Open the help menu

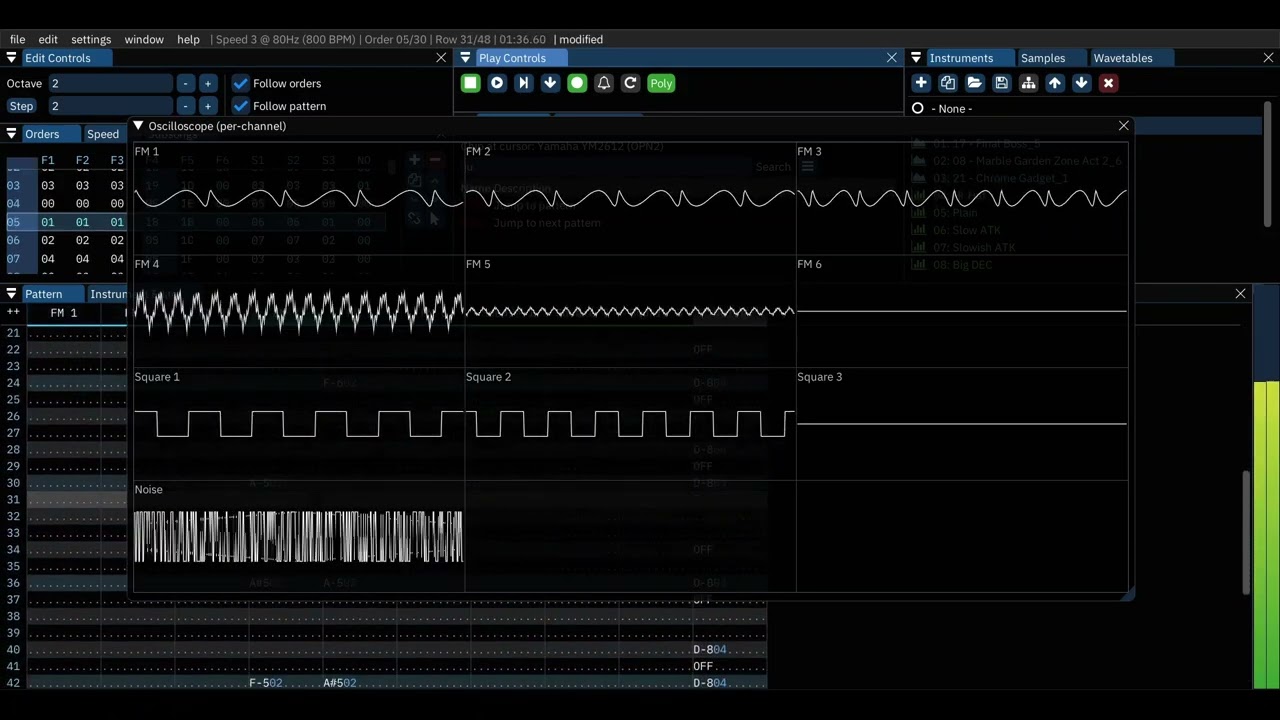[188, 39]
